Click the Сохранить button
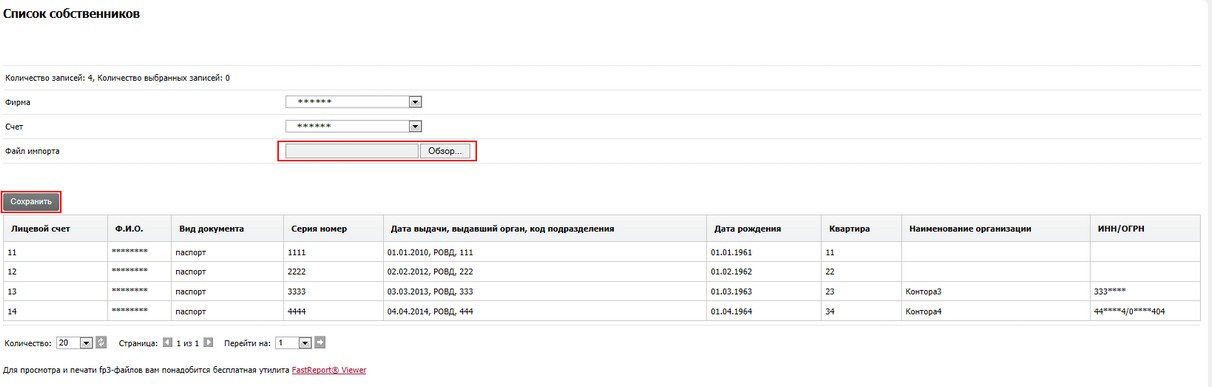 point(31,201)
